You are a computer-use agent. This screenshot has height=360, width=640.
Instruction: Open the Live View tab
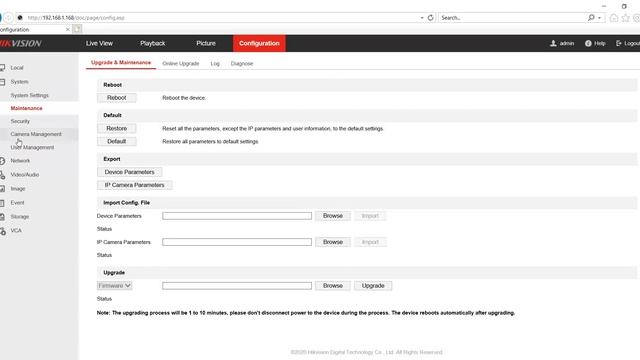click(x=99, y=43)
